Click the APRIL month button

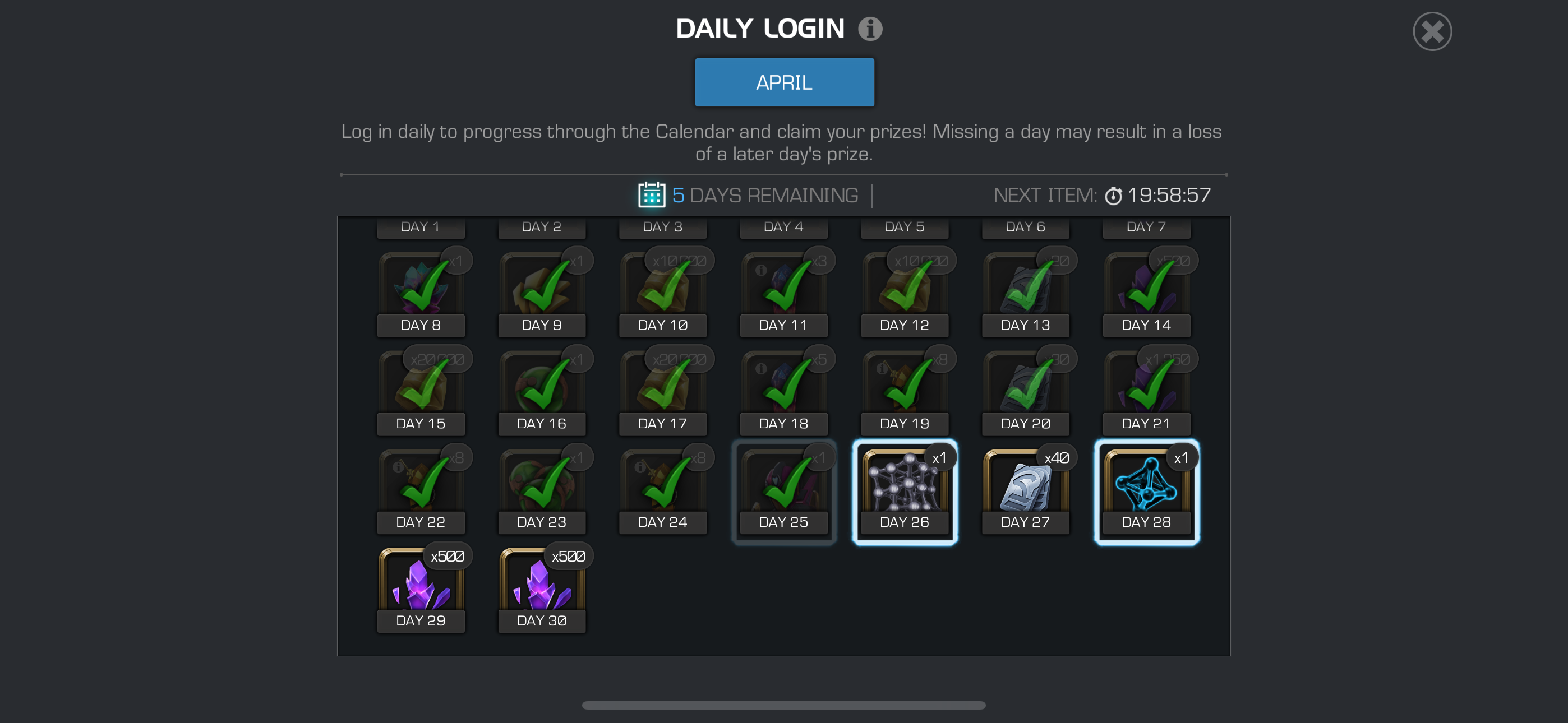(x=784, y=82)
